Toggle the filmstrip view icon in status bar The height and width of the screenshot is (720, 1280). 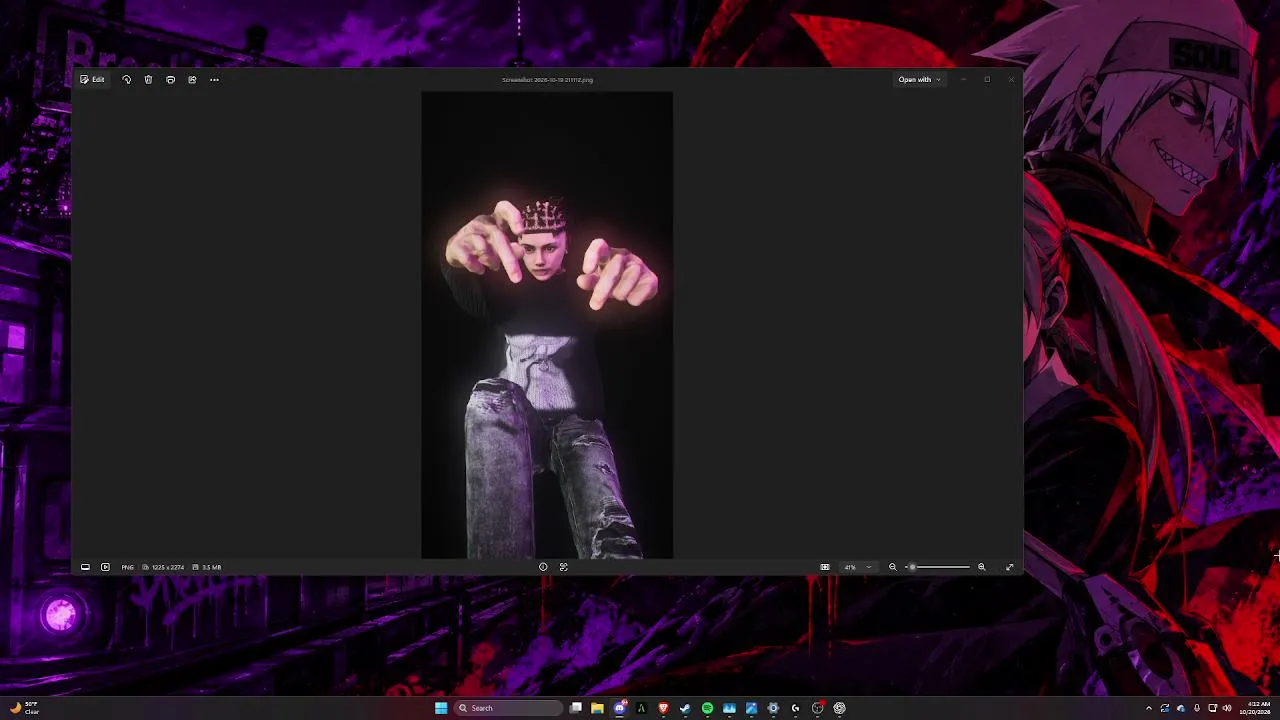[85, 567]
